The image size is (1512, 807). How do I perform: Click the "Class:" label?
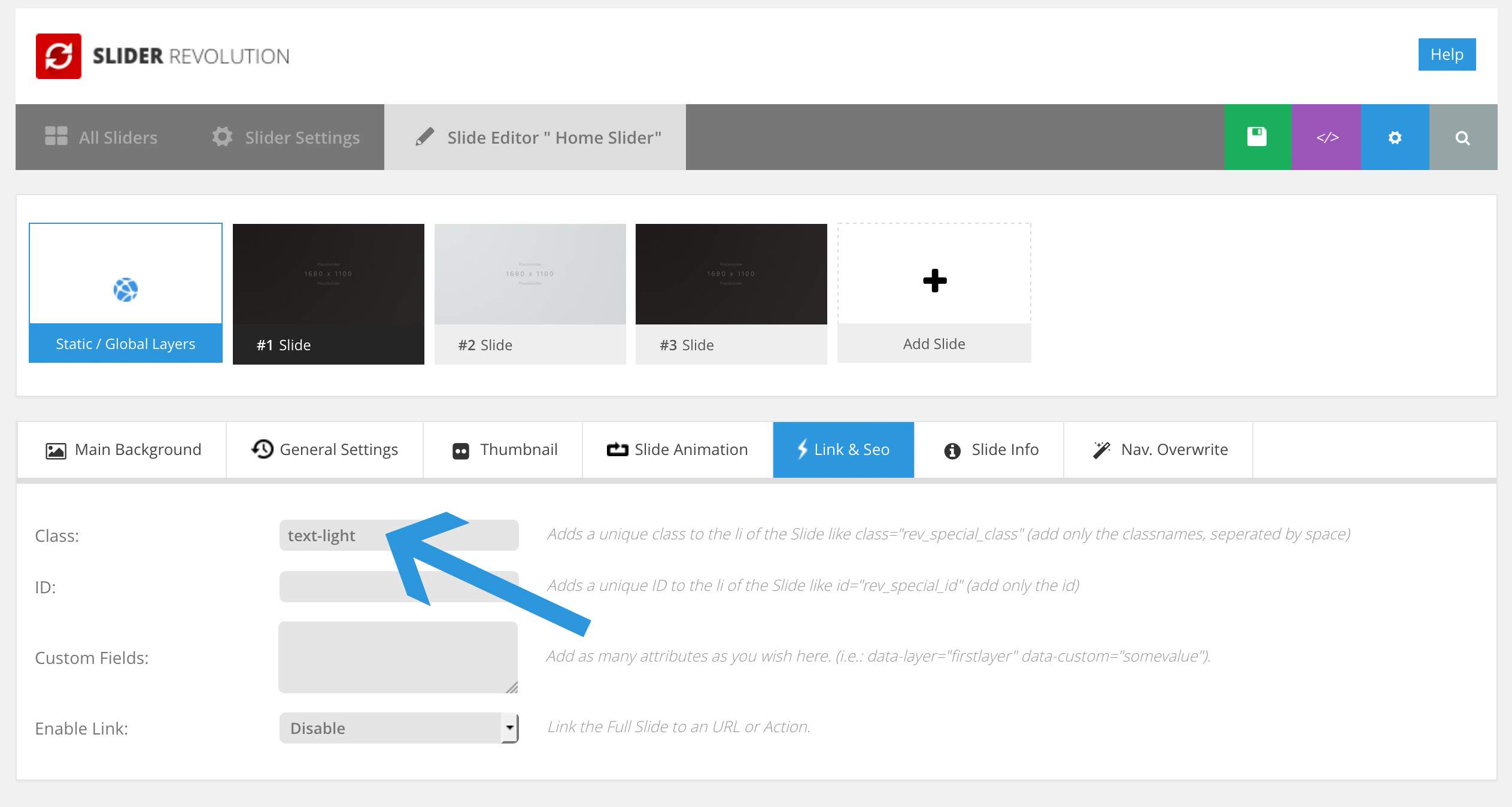(57, 536)
